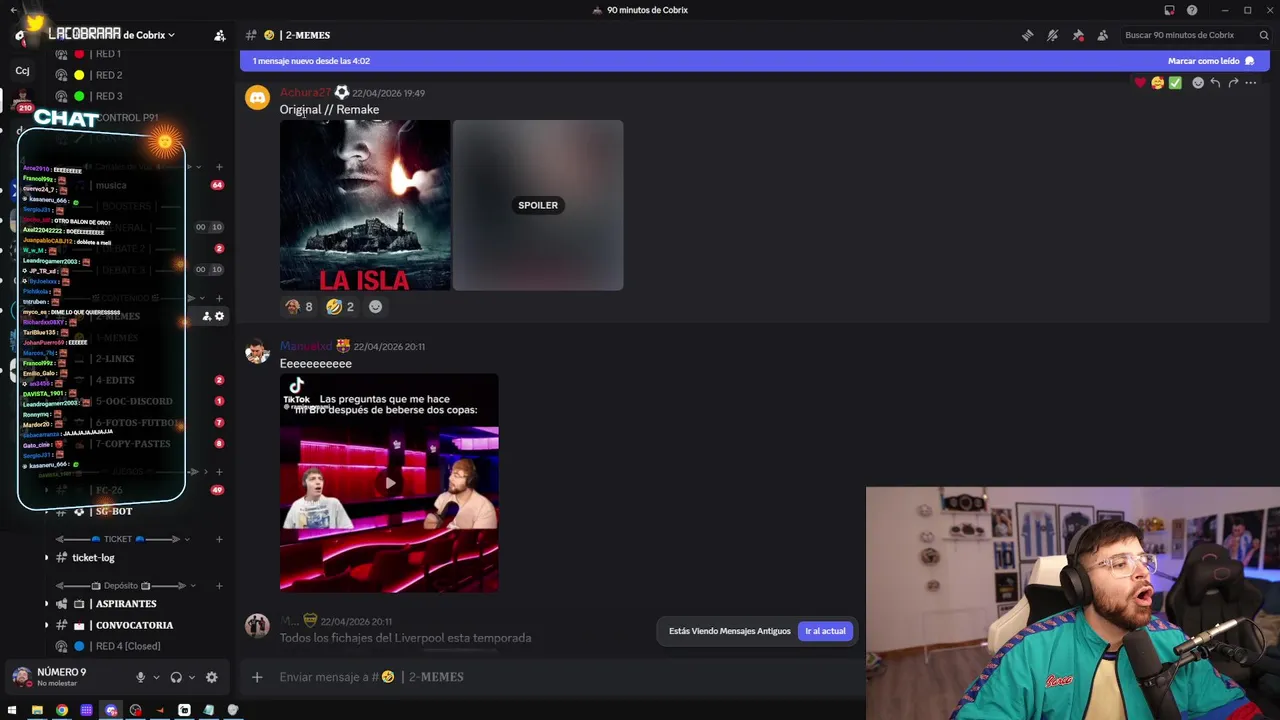Open Ccj server icon in server list
1280x720 pixels.
point(22,70)
